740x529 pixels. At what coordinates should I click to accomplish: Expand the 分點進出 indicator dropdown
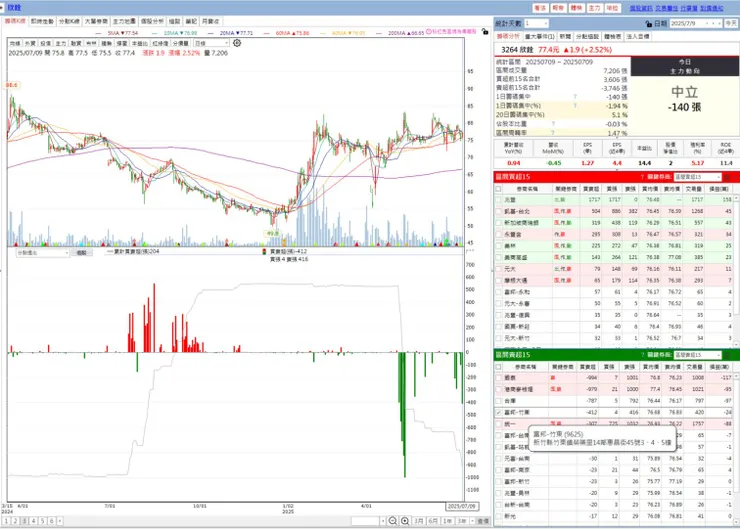42,253
